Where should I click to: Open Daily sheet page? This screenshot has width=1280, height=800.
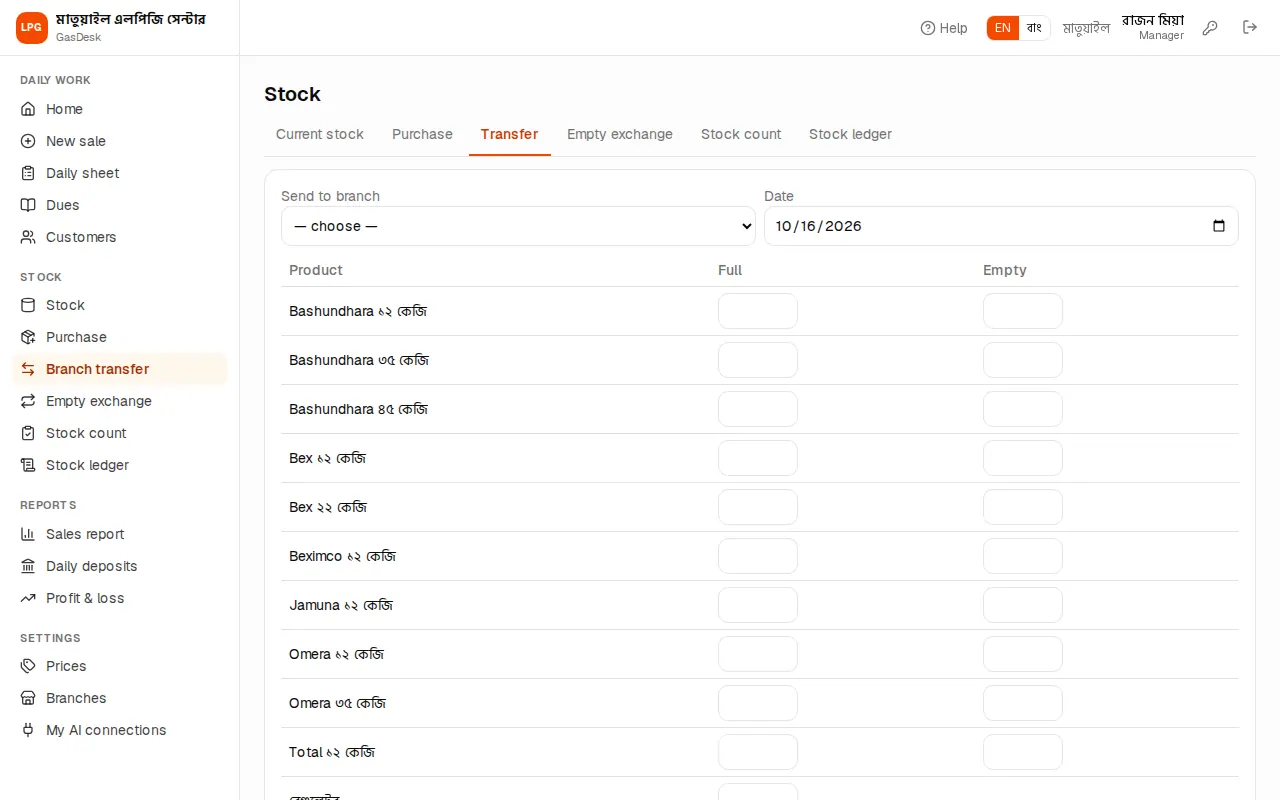[x=120, y=173]
